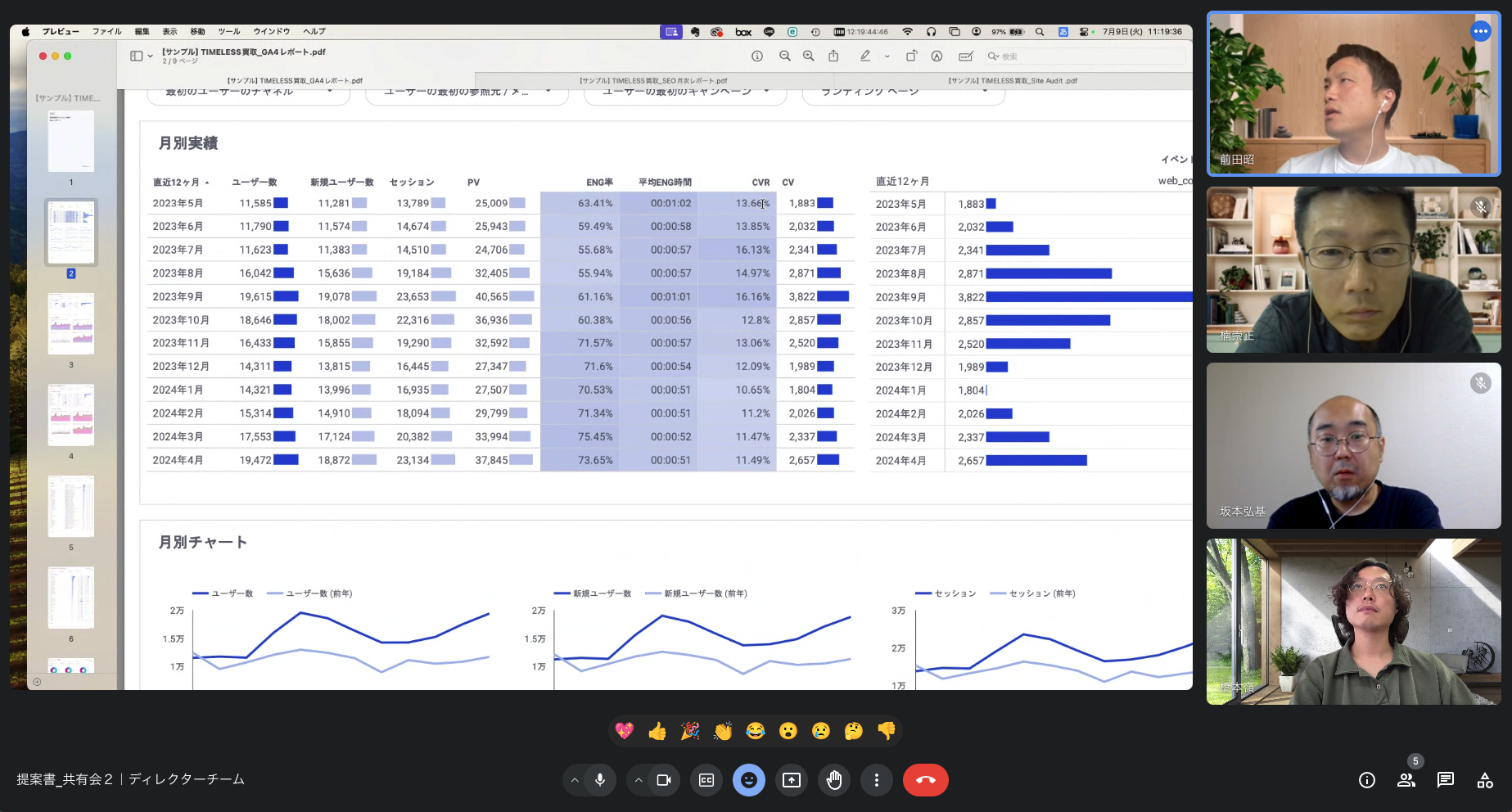Raise hand in the meeting
1512x812 pixels.
(x=834, y=780)
